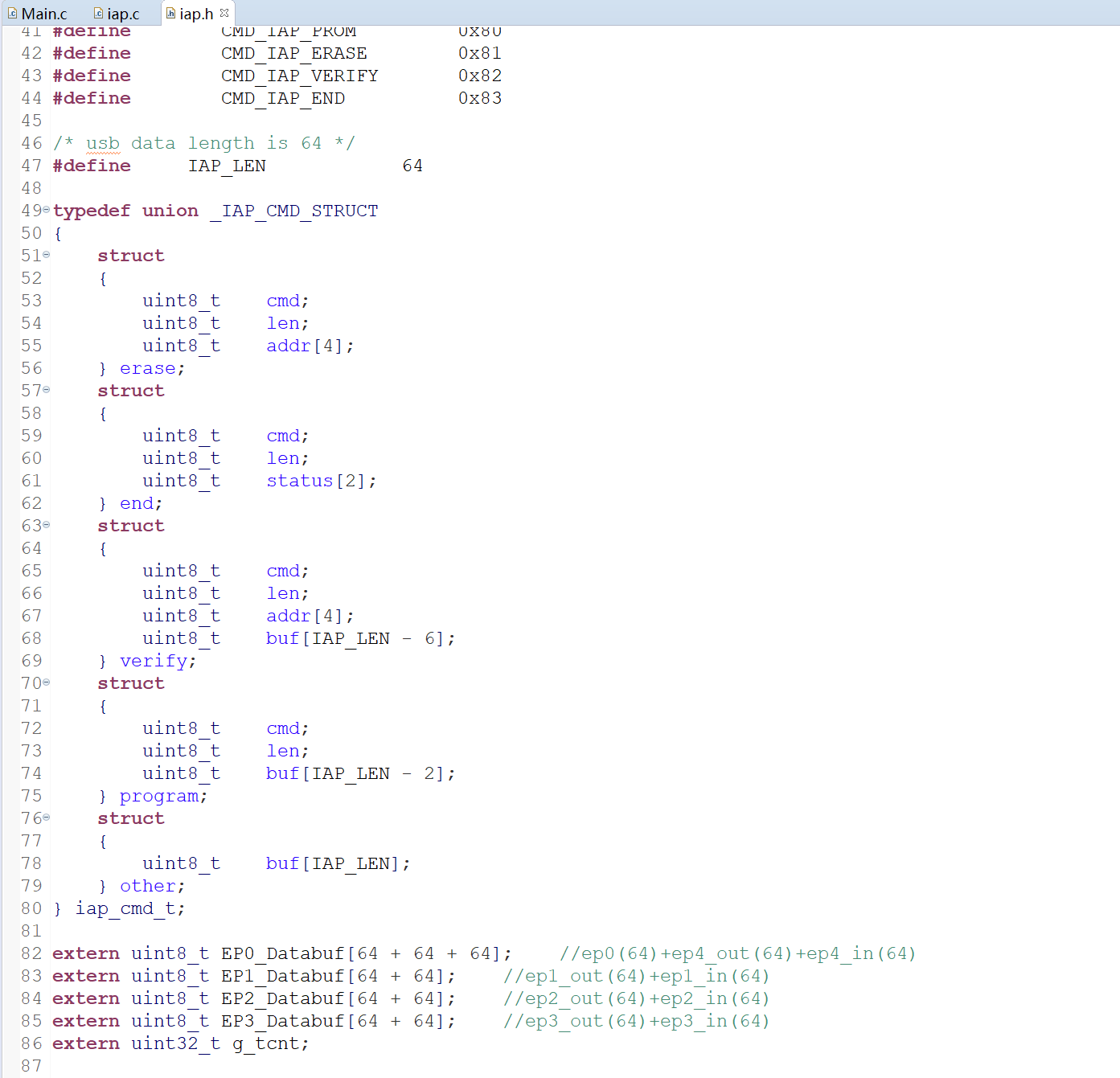Click the value 0x82

click(480, 76)
